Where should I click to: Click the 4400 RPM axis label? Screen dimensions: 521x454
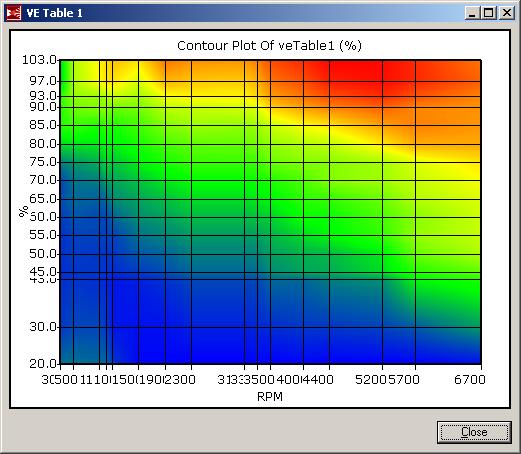(318, 379)
